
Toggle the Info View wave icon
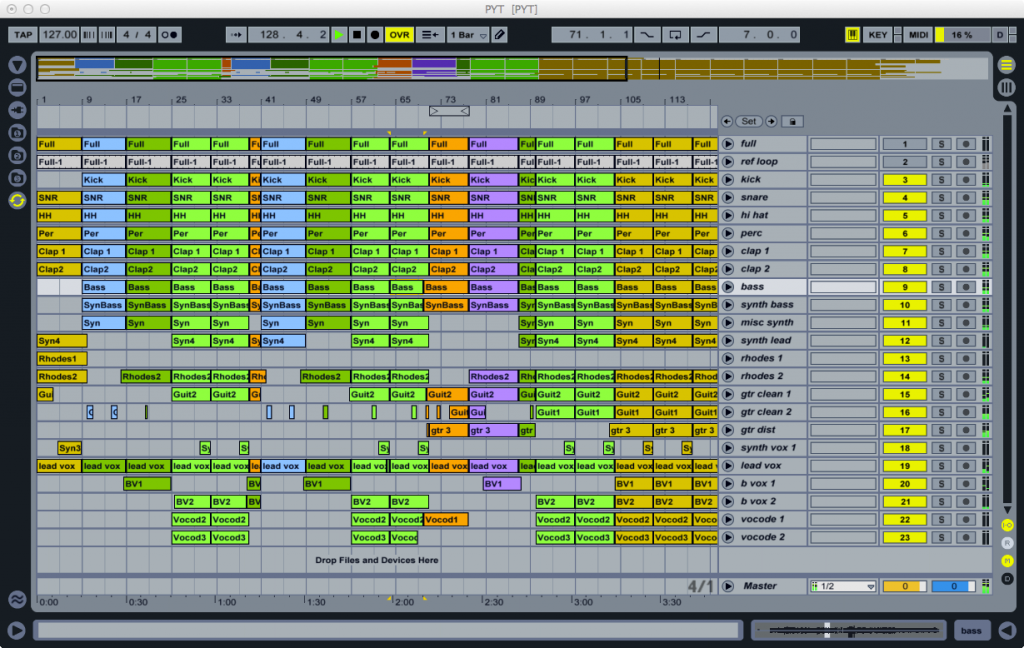tap(17, 598)
